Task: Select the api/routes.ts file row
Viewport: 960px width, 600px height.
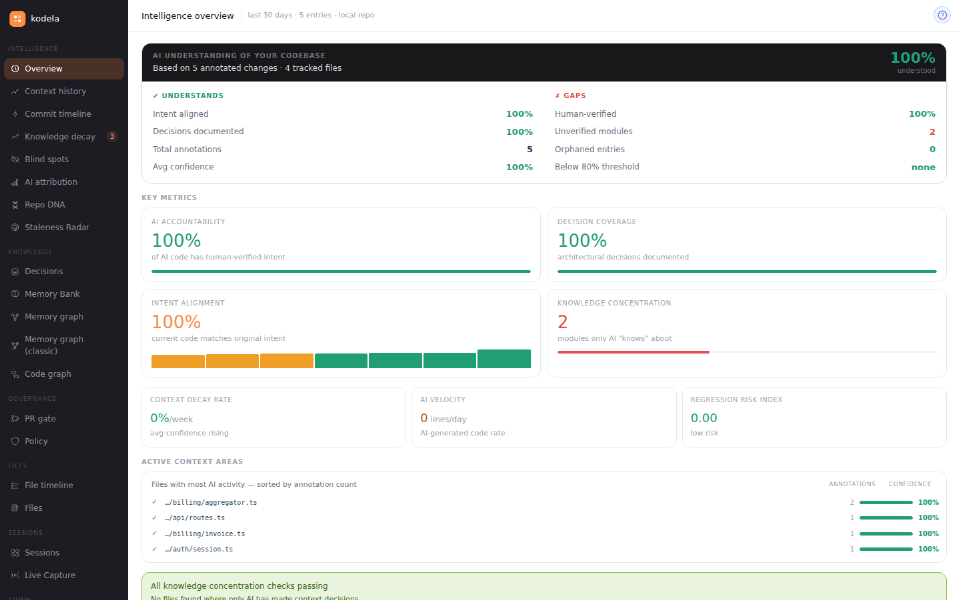Action: coord(544,517)
